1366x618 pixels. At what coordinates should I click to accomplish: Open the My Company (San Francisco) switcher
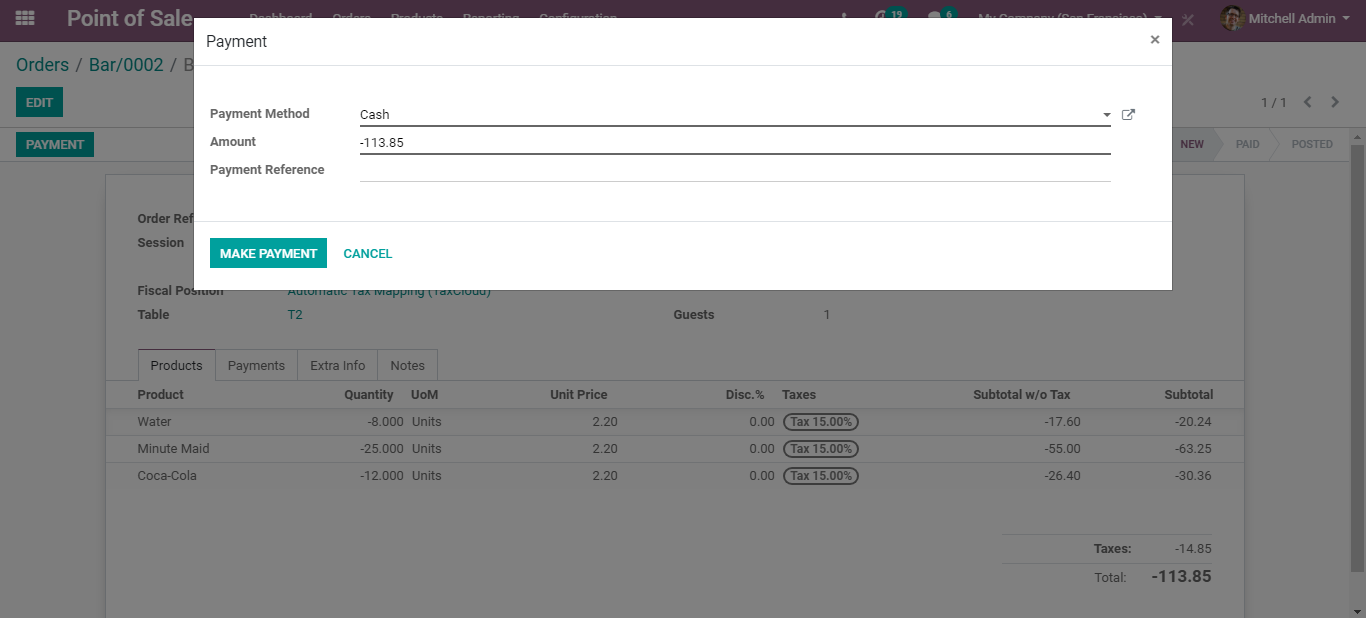point(1070,18)
